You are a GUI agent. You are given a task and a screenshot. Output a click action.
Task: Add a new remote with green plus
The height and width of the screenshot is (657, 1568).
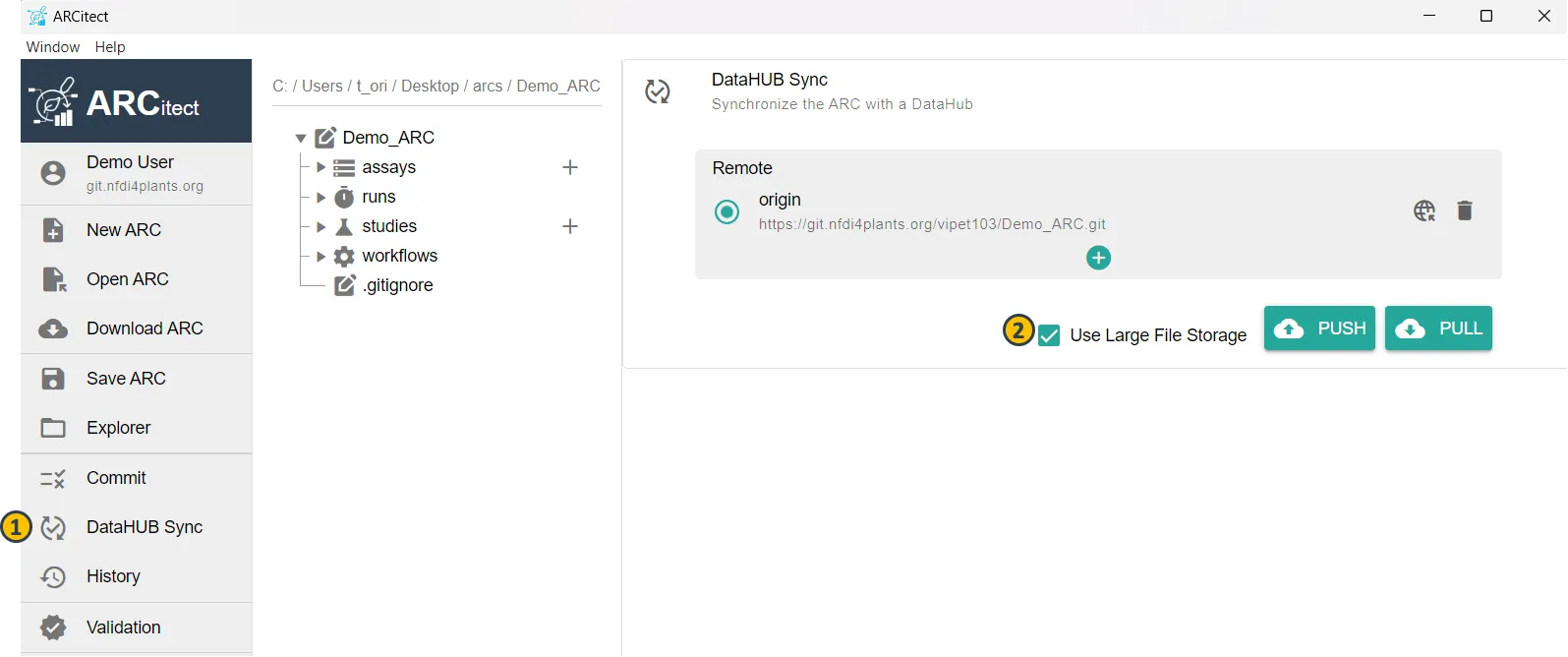[x=1098, y=258]
